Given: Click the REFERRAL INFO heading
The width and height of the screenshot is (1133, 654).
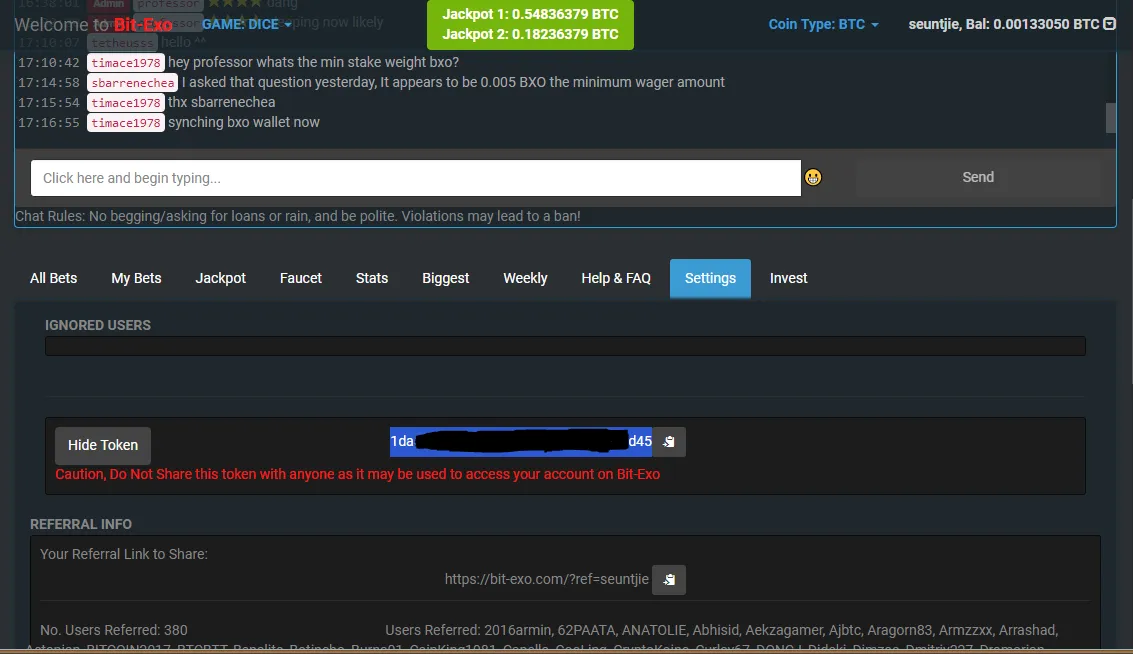Looking at the screenshot, I should [x=81, y=524].
